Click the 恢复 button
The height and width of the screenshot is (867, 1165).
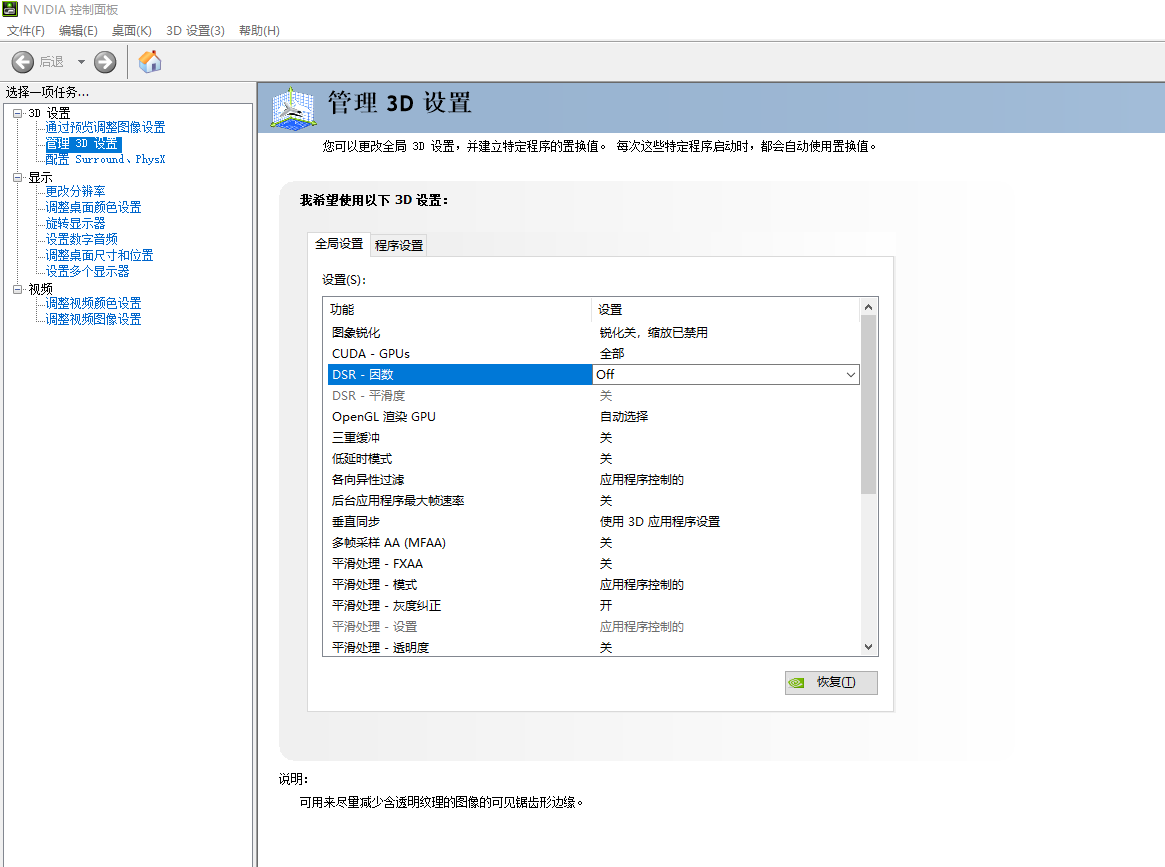(x=831, y=683)
